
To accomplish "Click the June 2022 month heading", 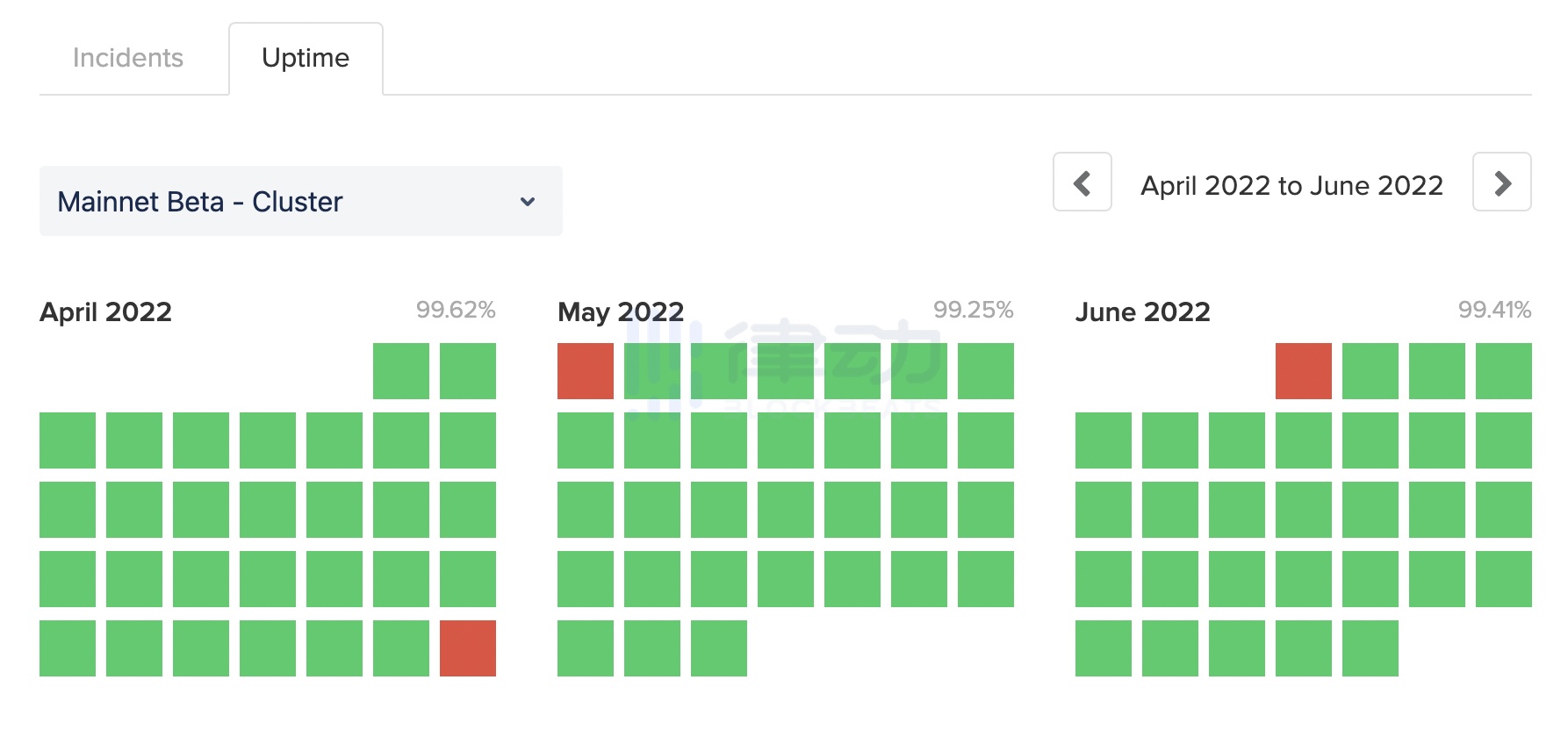I will point(1142,312).
